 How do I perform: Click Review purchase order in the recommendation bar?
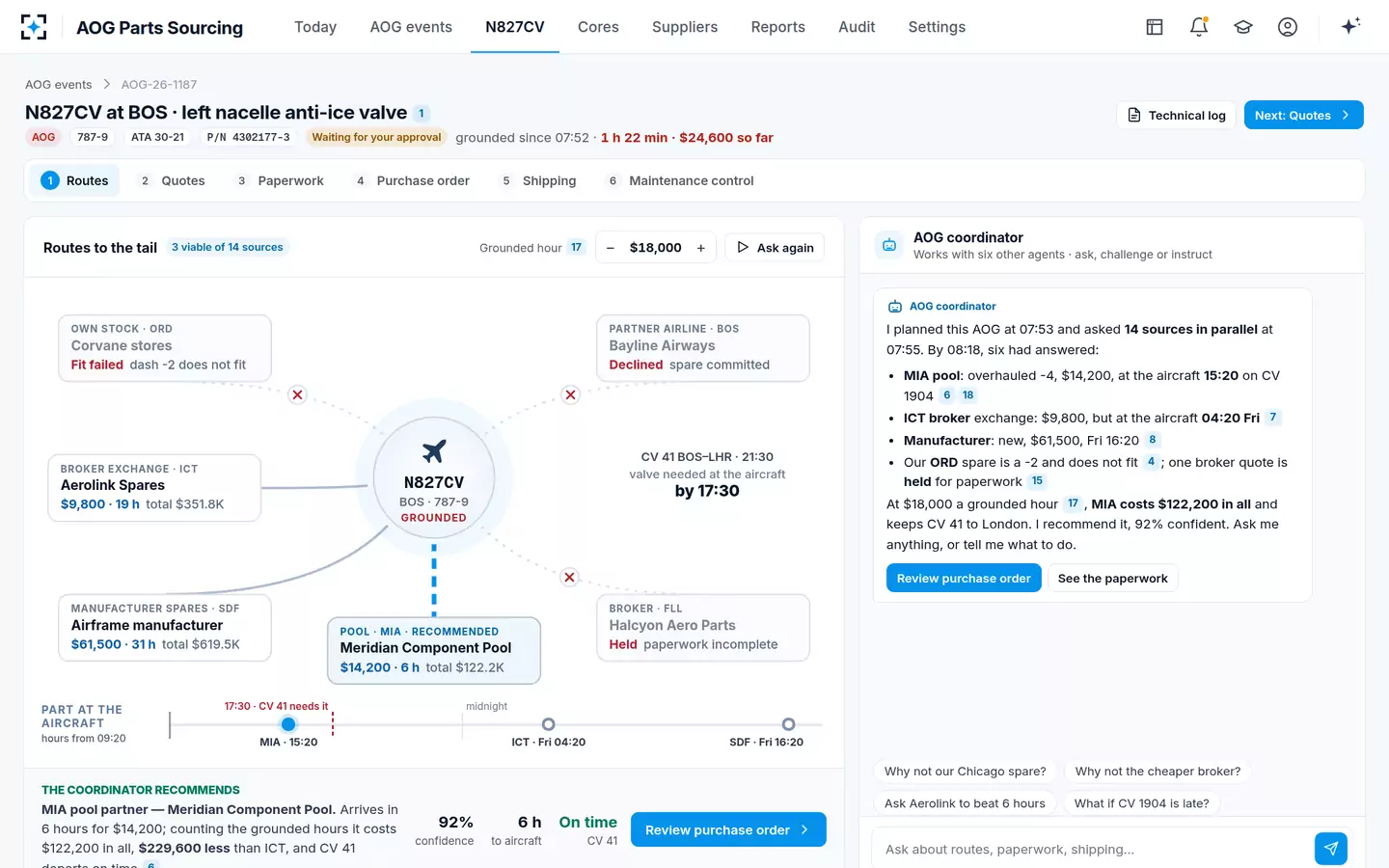[x=728, y=829]
